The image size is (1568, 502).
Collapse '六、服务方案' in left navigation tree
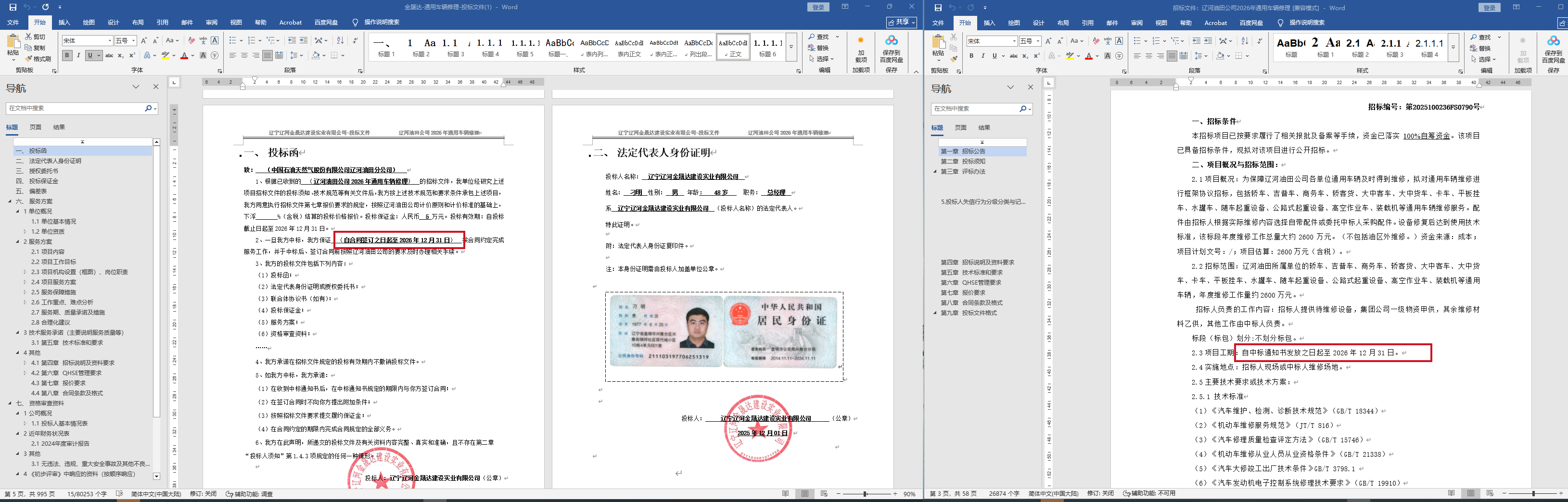tap(11, 201)
